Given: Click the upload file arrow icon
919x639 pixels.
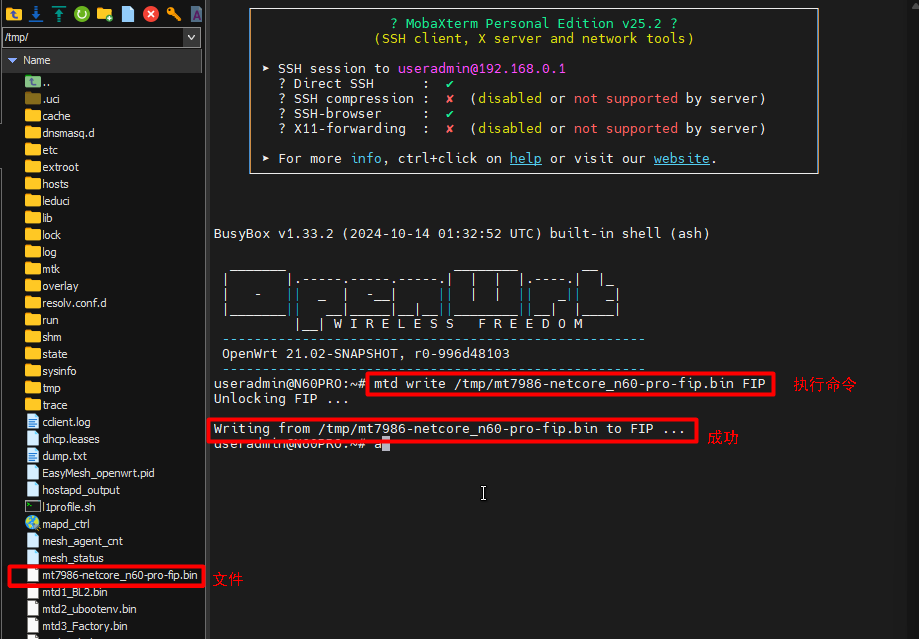Looking at the screenshot, I should (x=59, y=13).
